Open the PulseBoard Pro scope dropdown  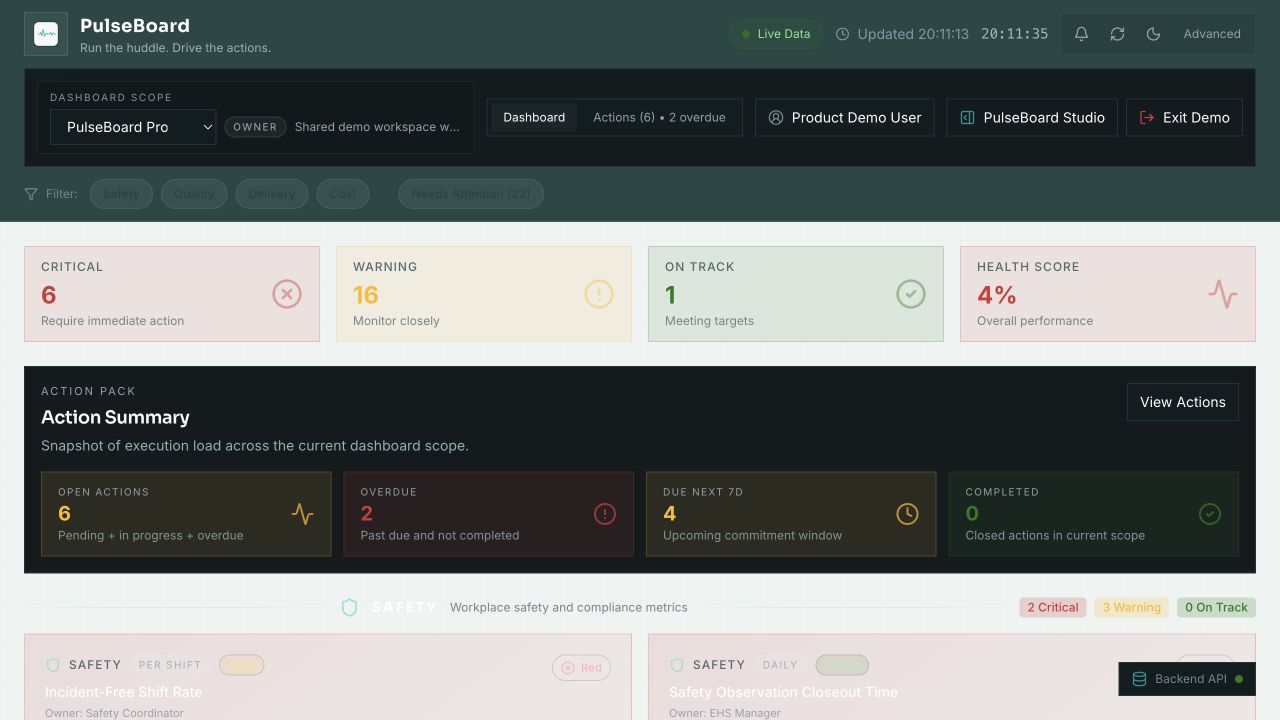click(133, 127)
